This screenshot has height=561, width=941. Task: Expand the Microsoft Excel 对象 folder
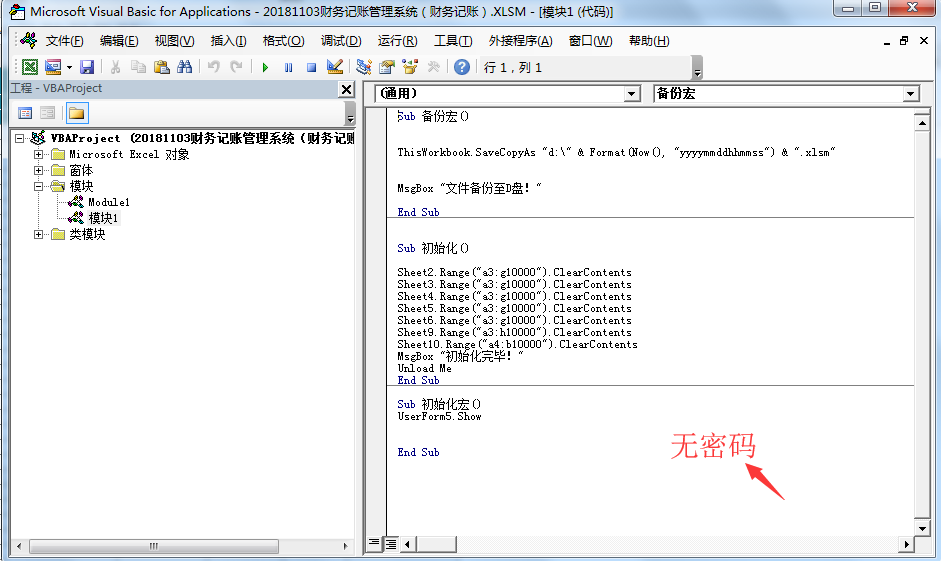pos(38,154)
